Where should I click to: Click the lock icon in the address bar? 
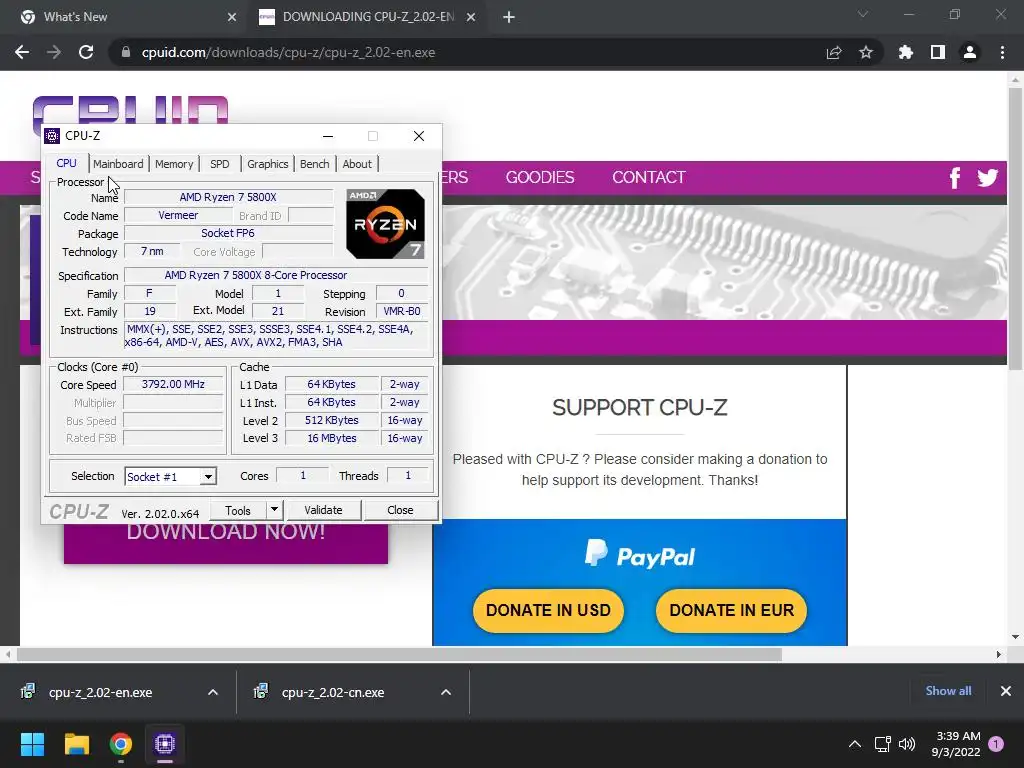click(126, 52)
